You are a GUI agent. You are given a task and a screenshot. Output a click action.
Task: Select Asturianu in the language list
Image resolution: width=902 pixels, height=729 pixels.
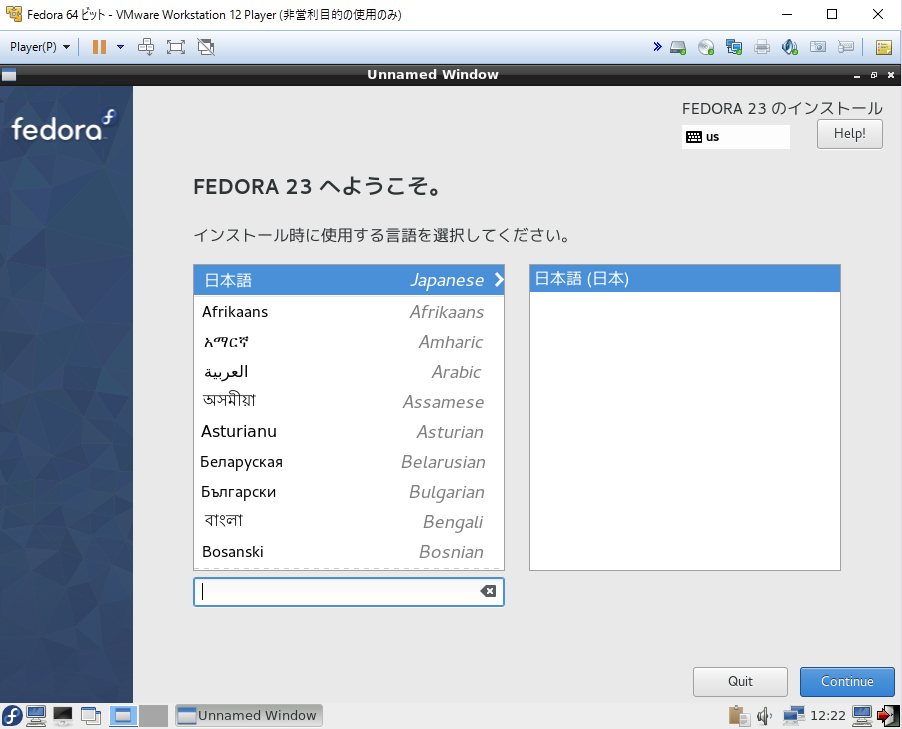tap(349, 432)
